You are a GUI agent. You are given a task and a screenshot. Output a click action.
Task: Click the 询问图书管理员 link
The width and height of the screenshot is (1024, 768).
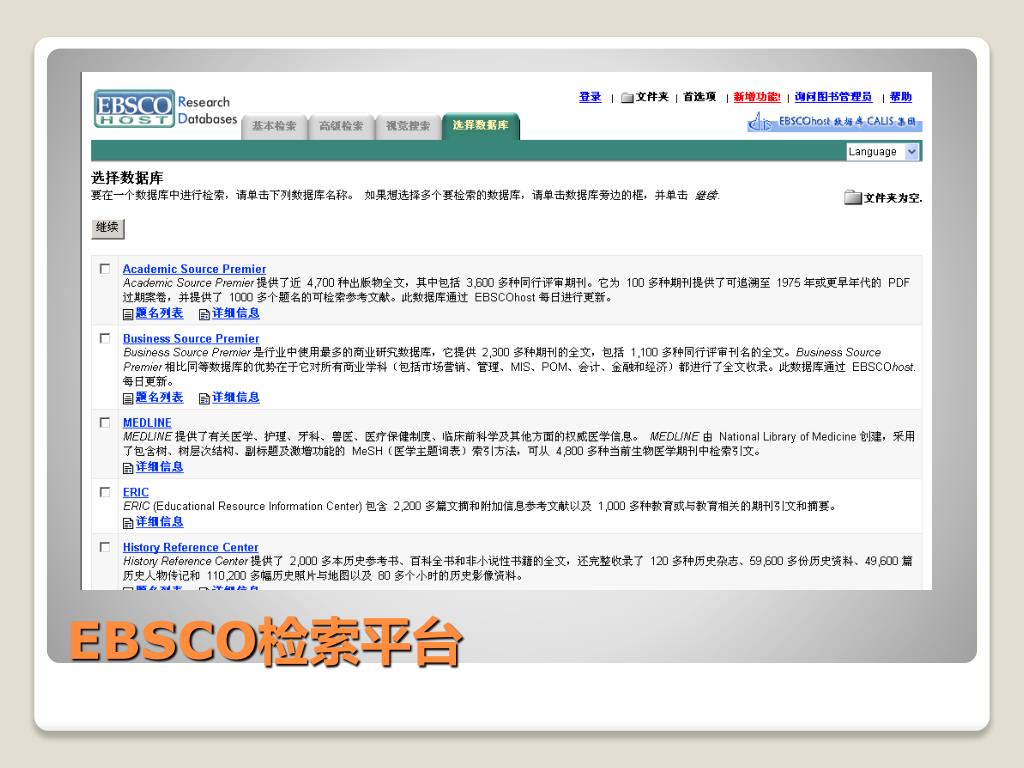(x=833, y=97)
